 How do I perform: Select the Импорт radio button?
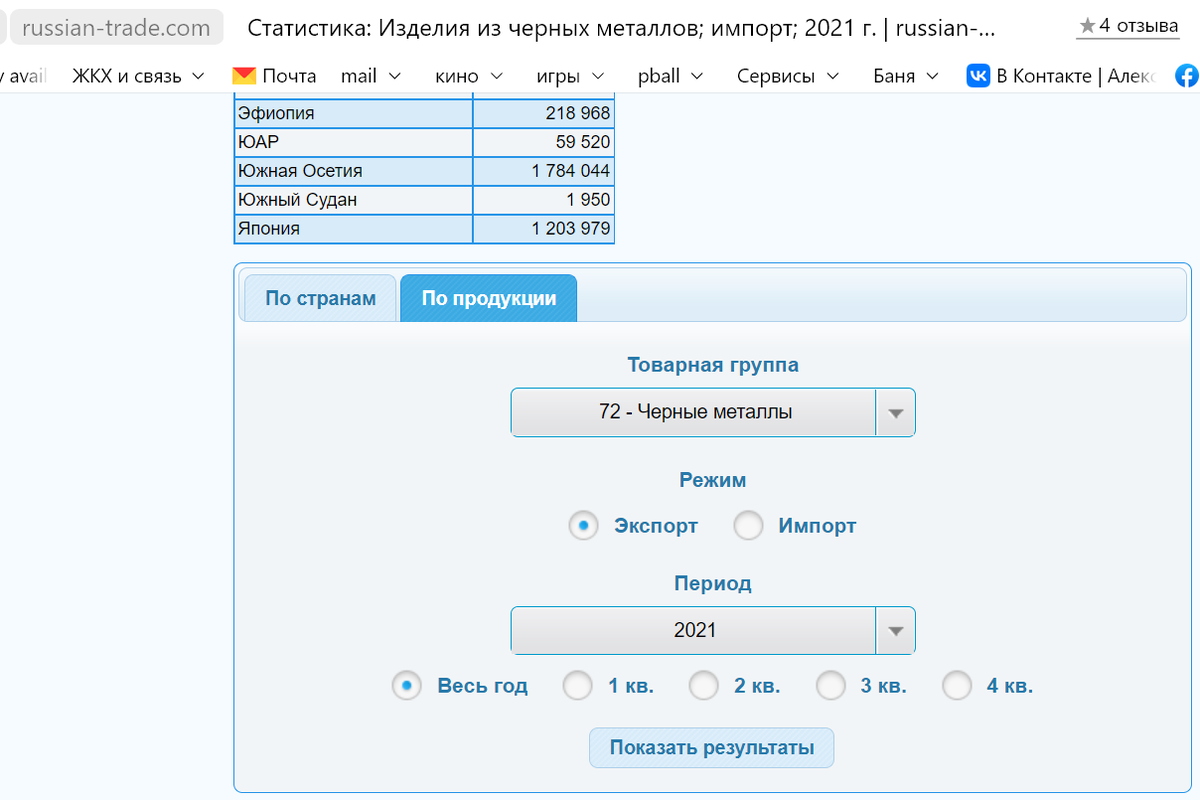pyautogui.click(x=748, y=525)
